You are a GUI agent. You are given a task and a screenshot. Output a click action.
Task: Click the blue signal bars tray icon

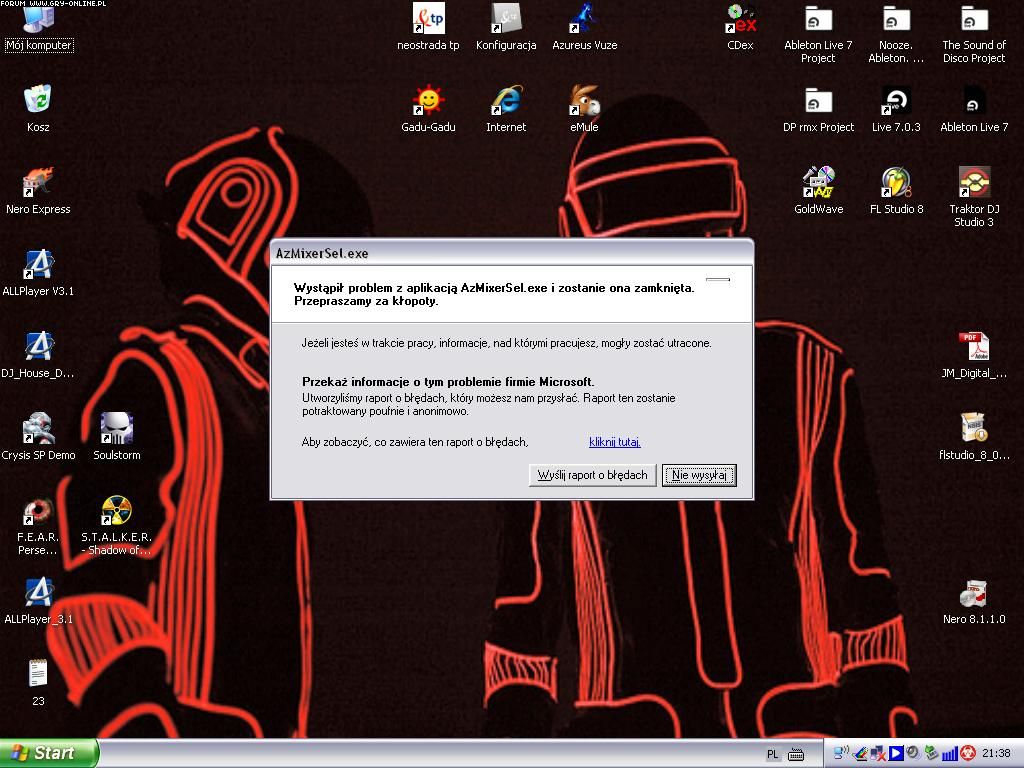click(x=948, y=754)
